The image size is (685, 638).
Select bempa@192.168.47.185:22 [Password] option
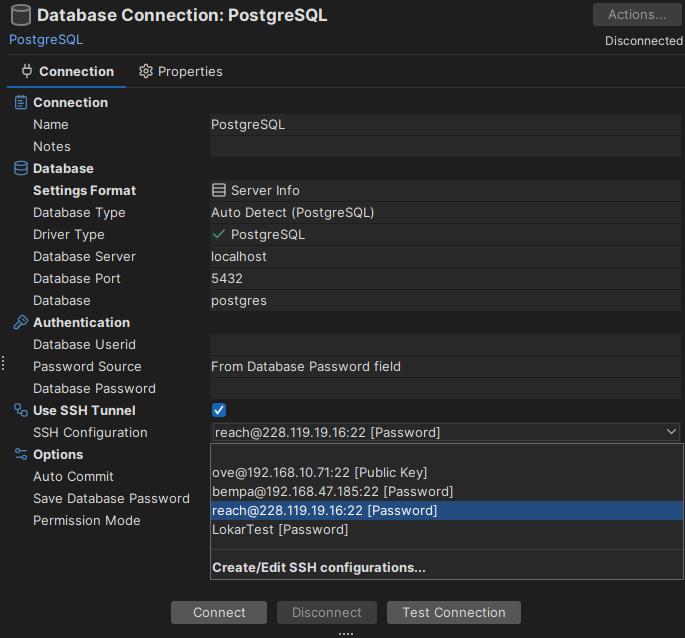446,492
